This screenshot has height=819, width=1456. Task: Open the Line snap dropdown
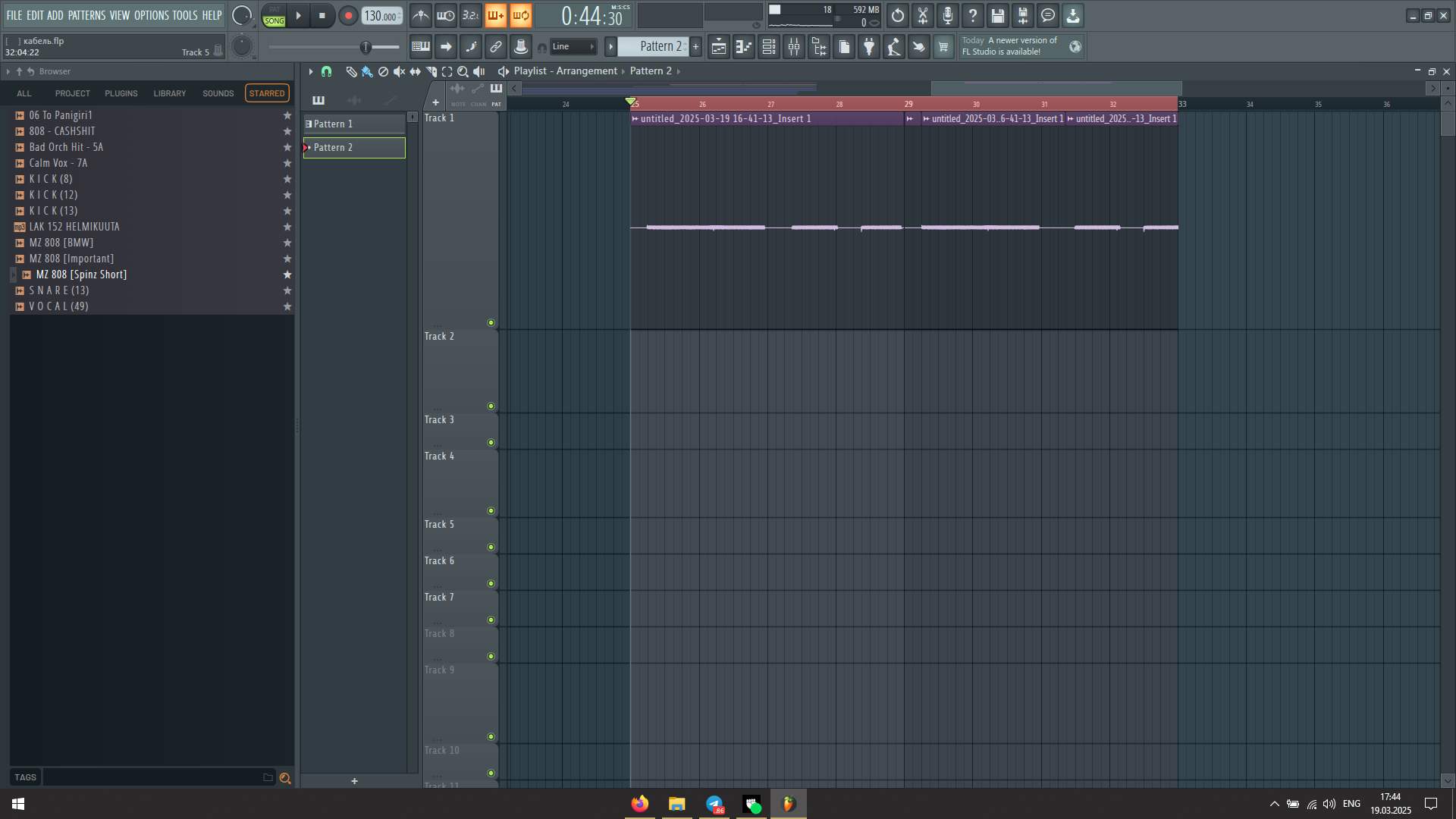573,47
